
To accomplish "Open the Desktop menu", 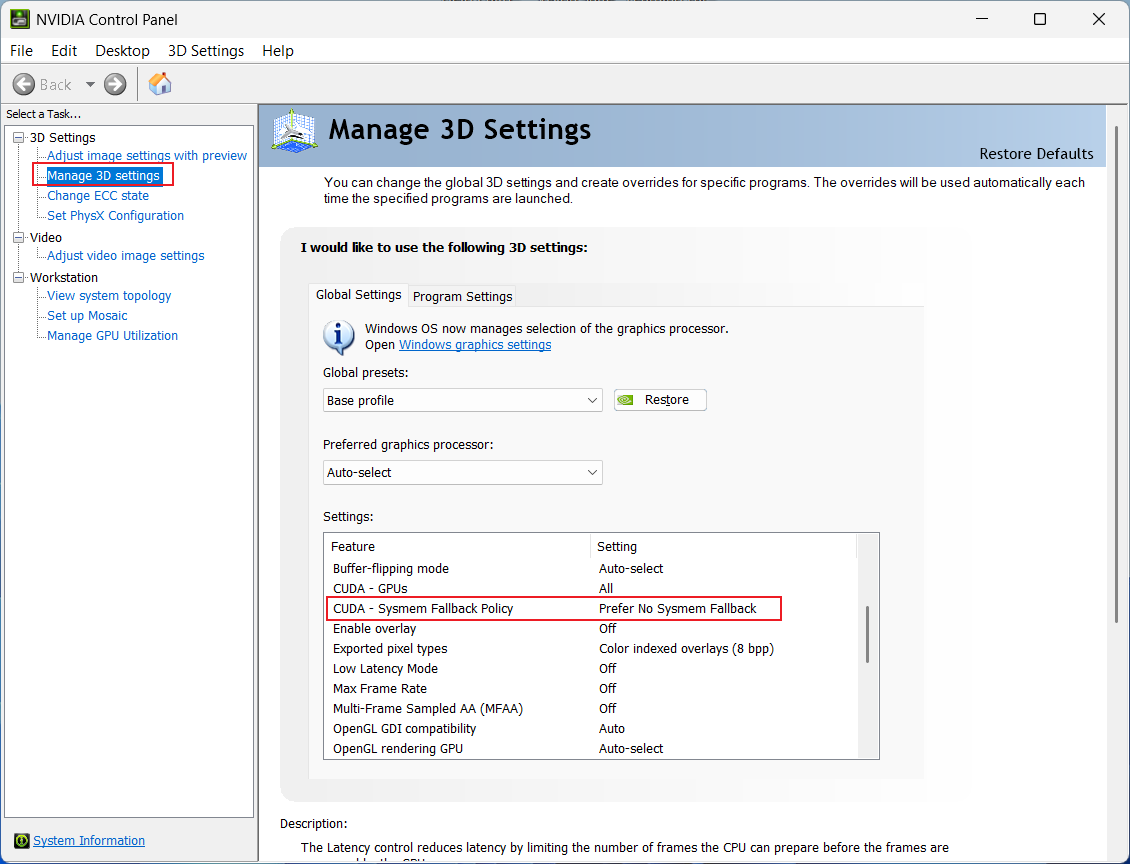I will (x=122, y=50).
